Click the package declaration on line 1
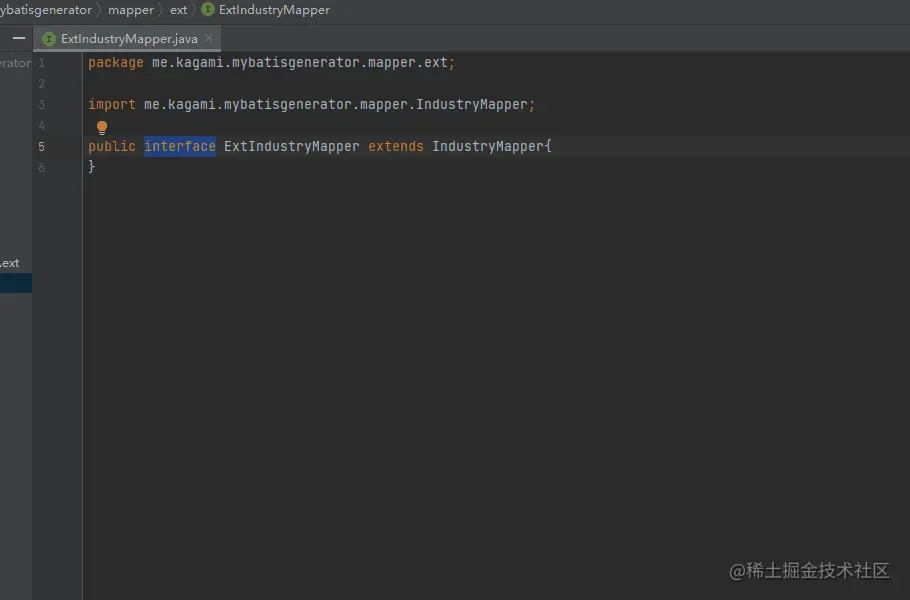 coord(270,62)
